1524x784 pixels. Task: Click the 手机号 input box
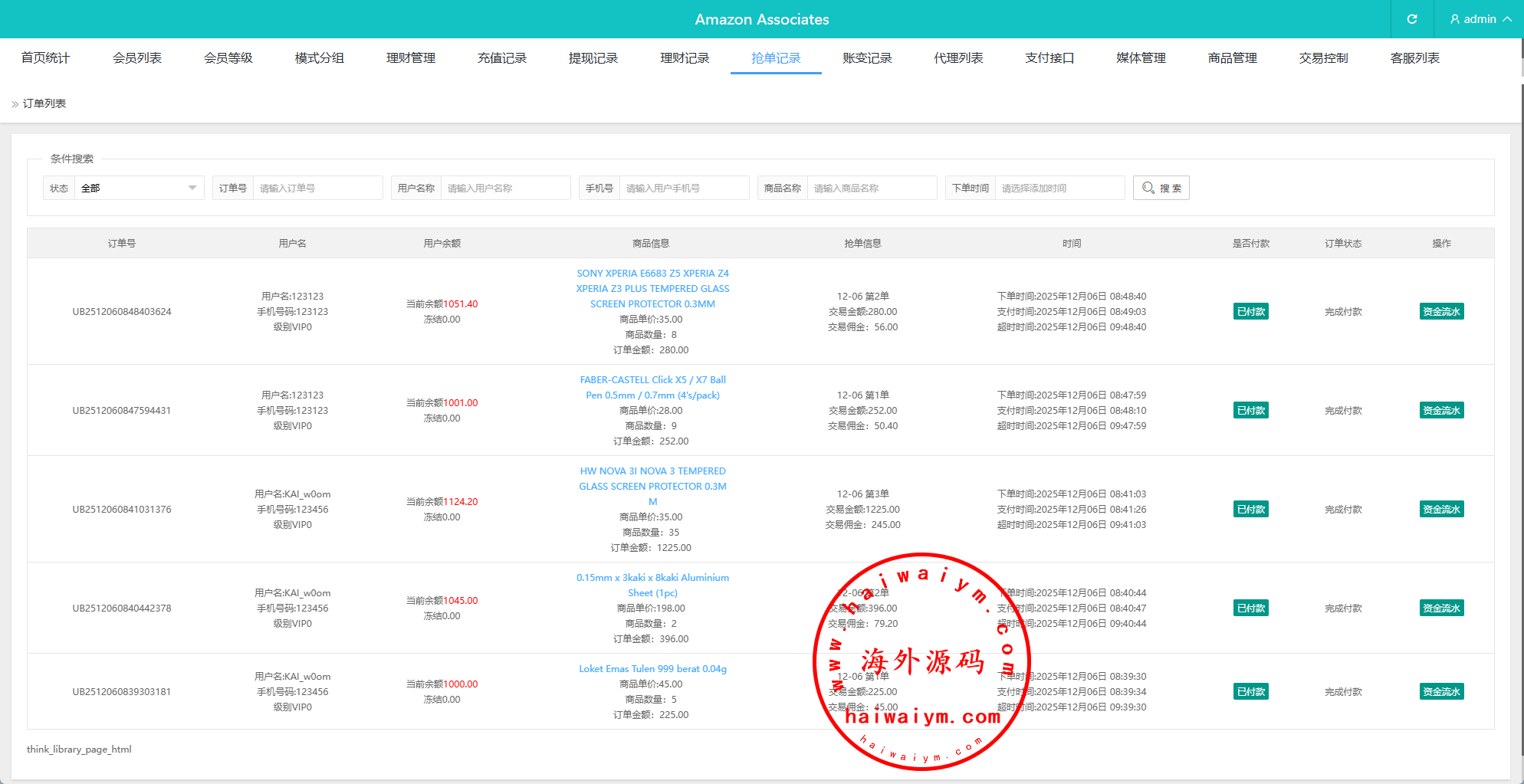click(683, 188)
